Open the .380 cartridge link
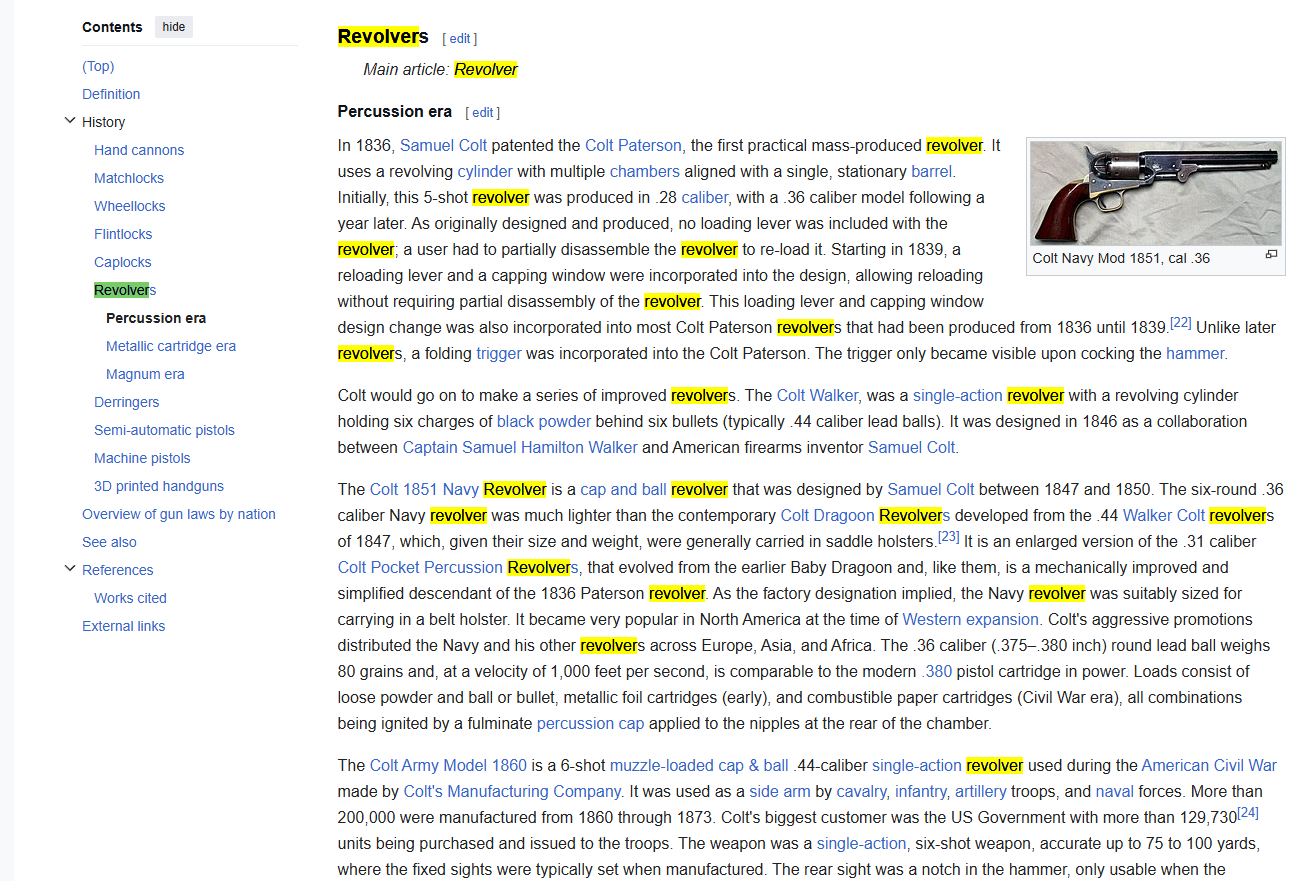 coord(938,671)
